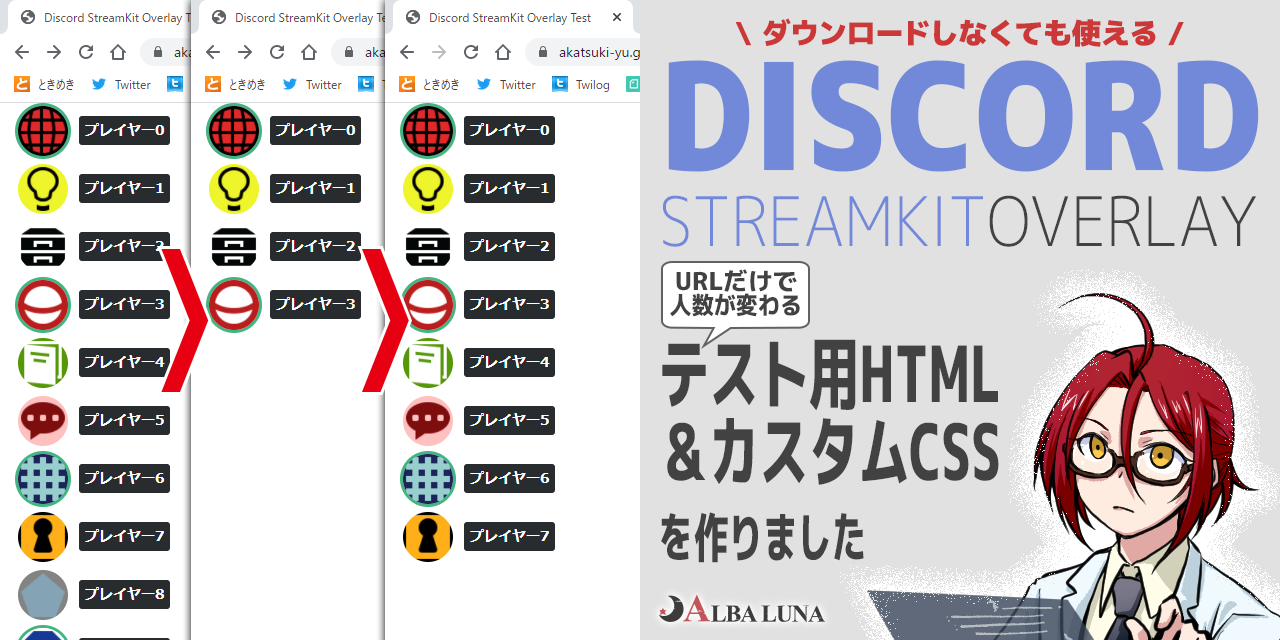Click the red globe avatar of プレイヤー0 in the leftmost window
Image resolution: width=1280 pixels, height=640 pixels.
[43, 131]
